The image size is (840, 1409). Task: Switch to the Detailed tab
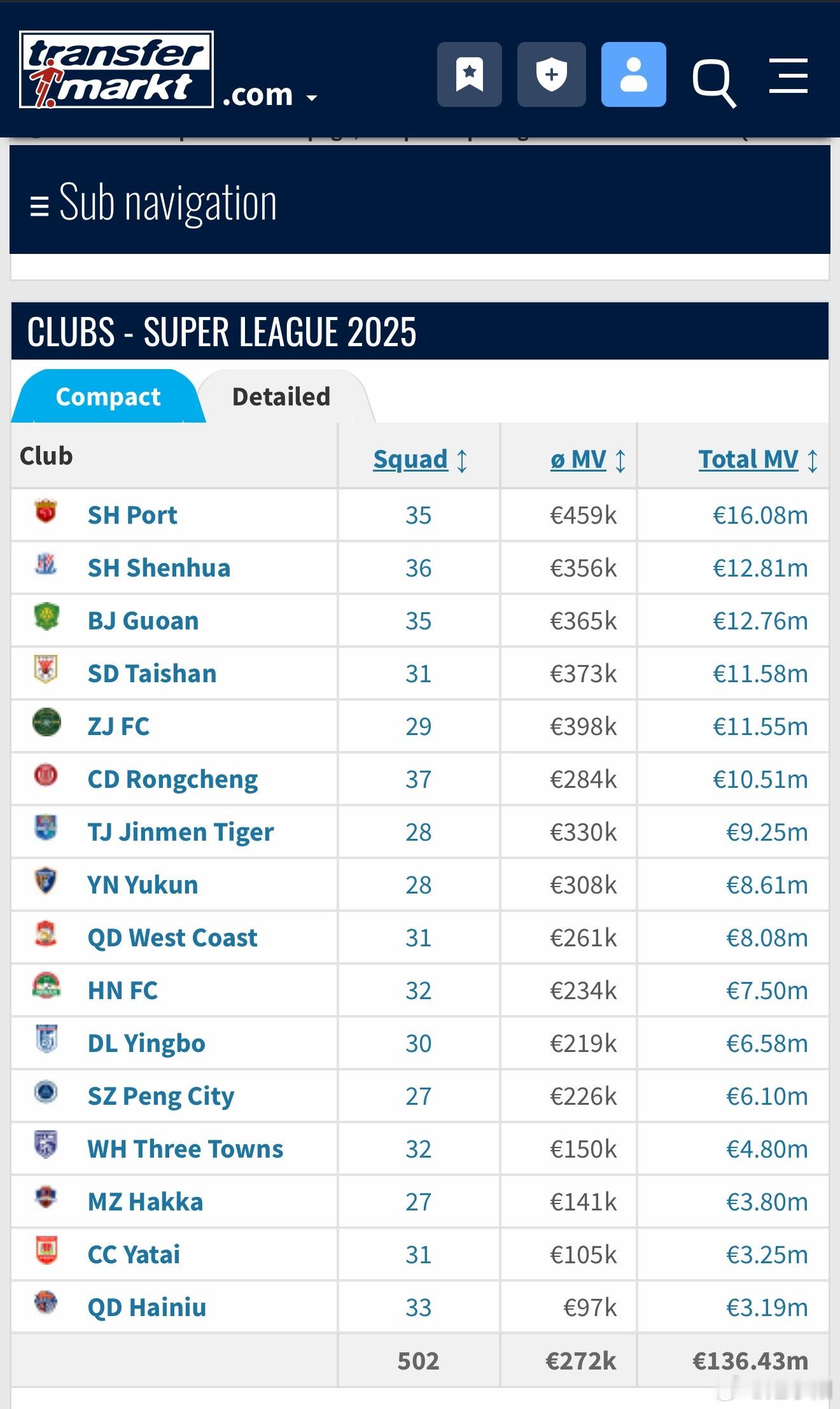pos(281,396)
